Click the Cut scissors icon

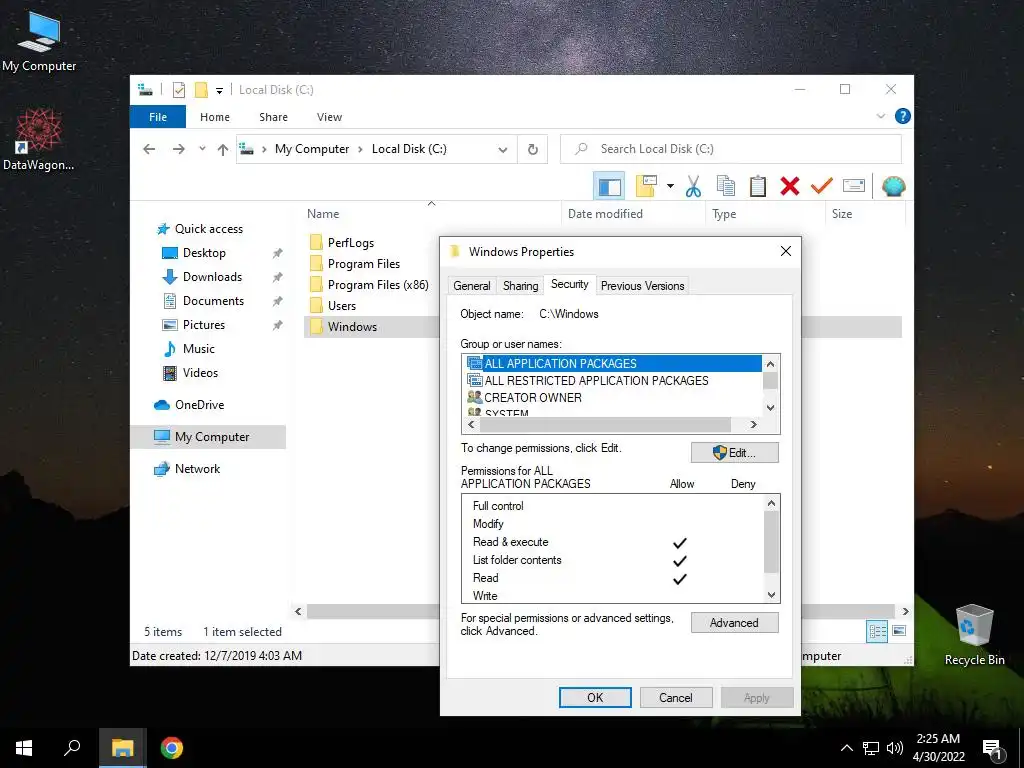(693, 186)
